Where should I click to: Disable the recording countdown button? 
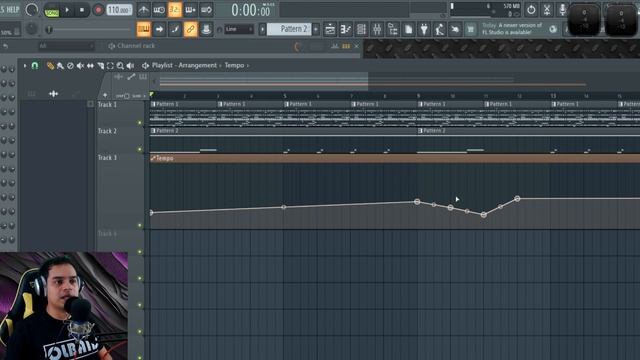tap(174, 9)
